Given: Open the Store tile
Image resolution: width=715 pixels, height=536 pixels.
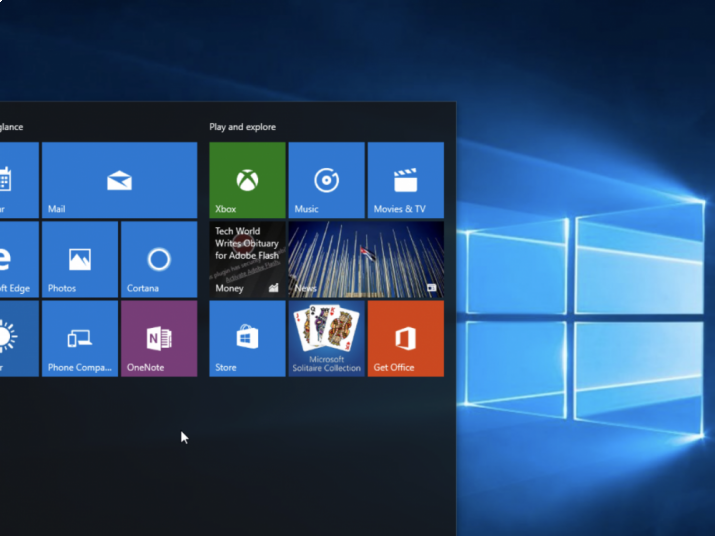Looking at the screenshot, I should pos(248,338).
